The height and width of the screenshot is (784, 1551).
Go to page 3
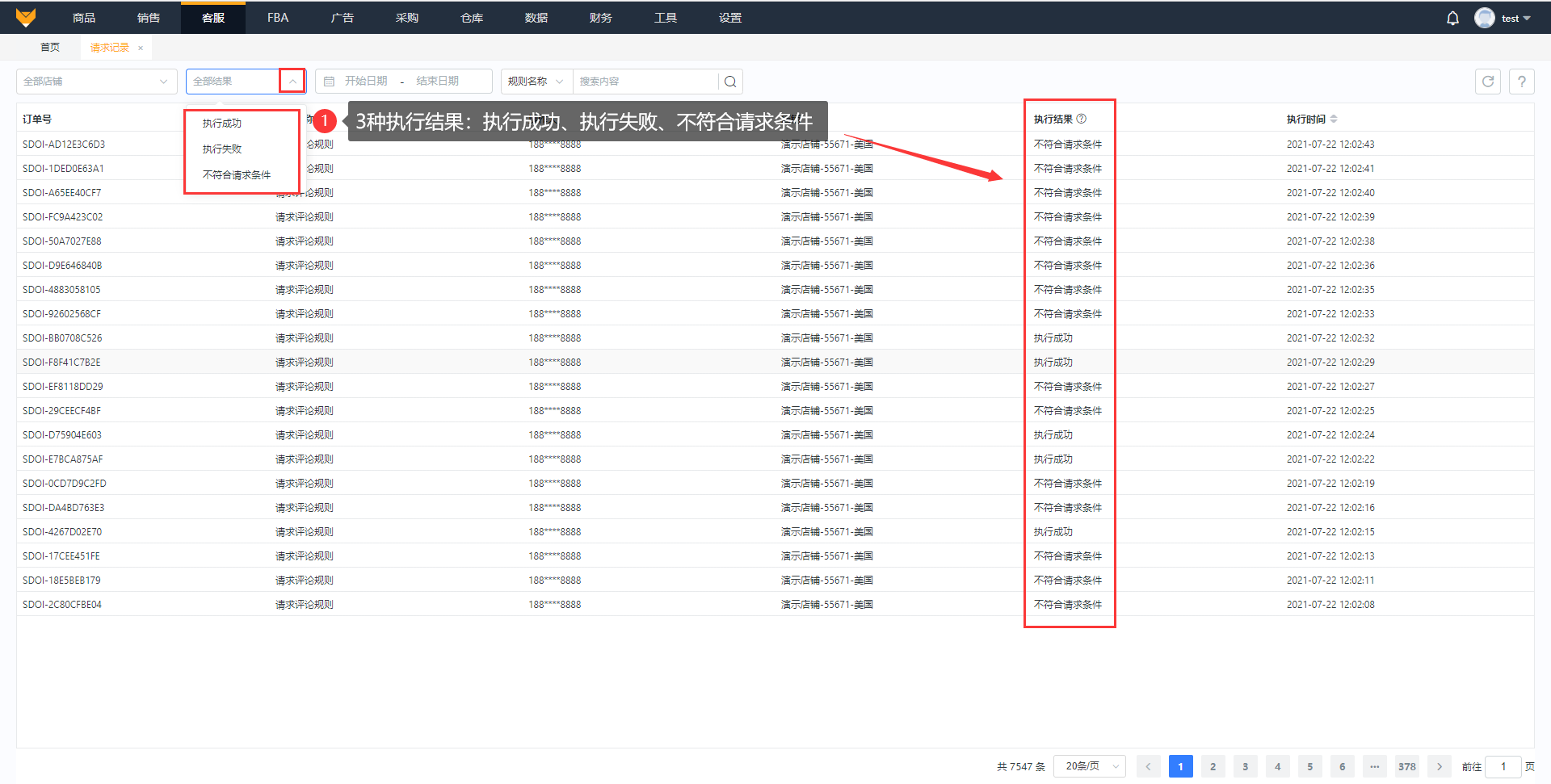click(x=1245, y=766)
